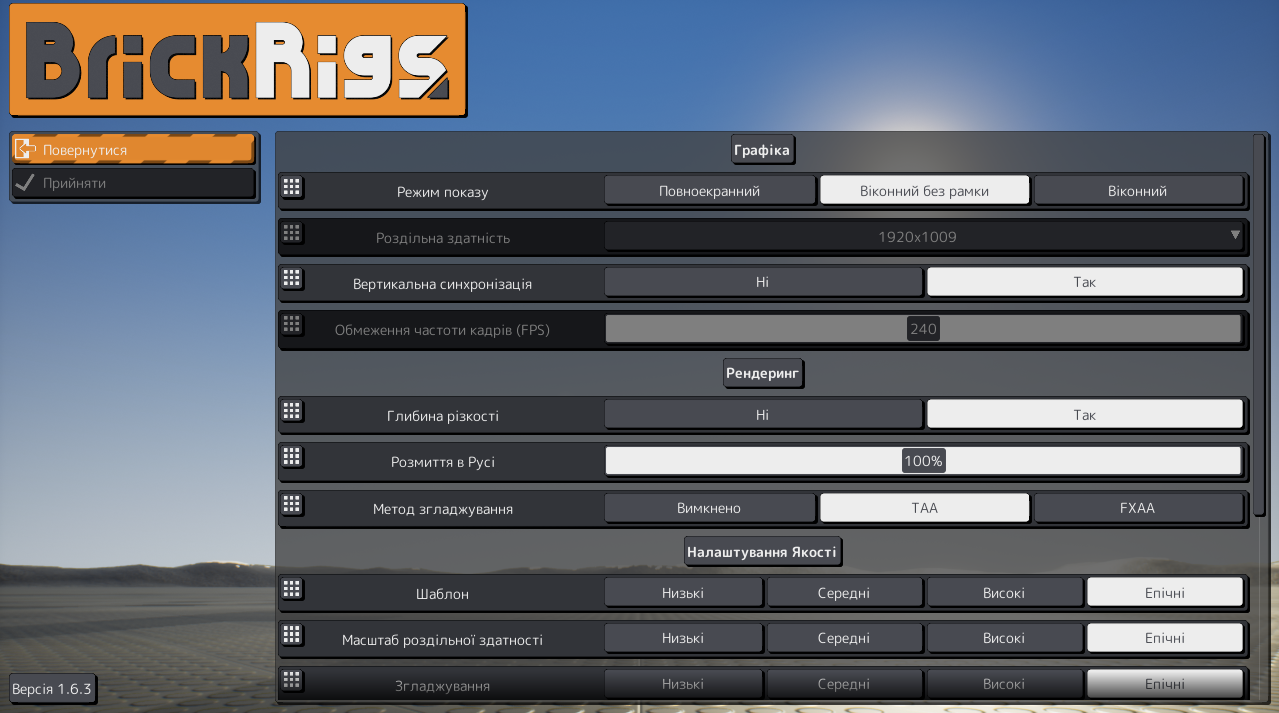Set Вертикальна синхронізація to Ні
This screenshot has height=713, width=1279.
pyautogui.click(x=763, y=283)
